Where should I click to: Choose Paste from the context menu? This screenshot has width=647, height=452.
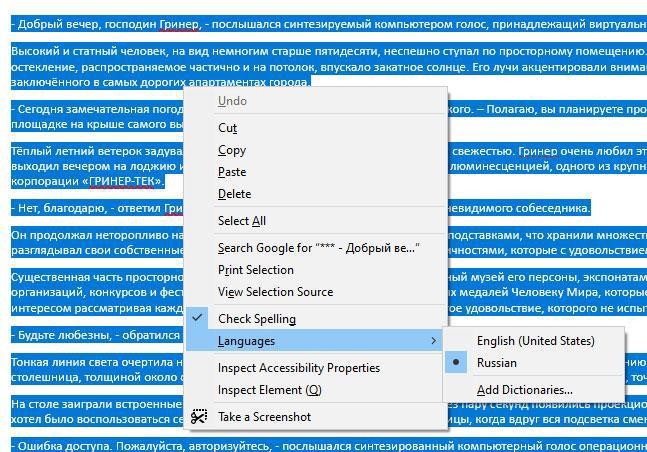(232, 172)
